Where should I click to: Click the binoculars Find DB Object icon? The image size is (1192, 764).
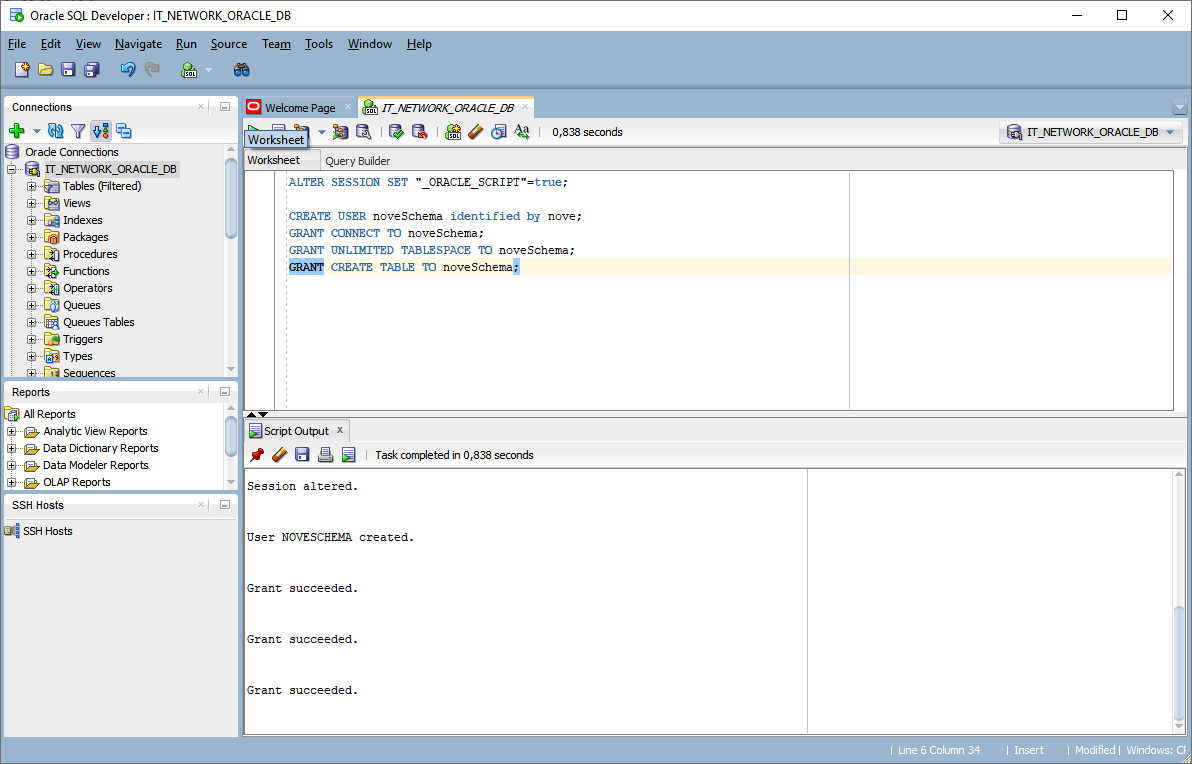coord(241,70)
